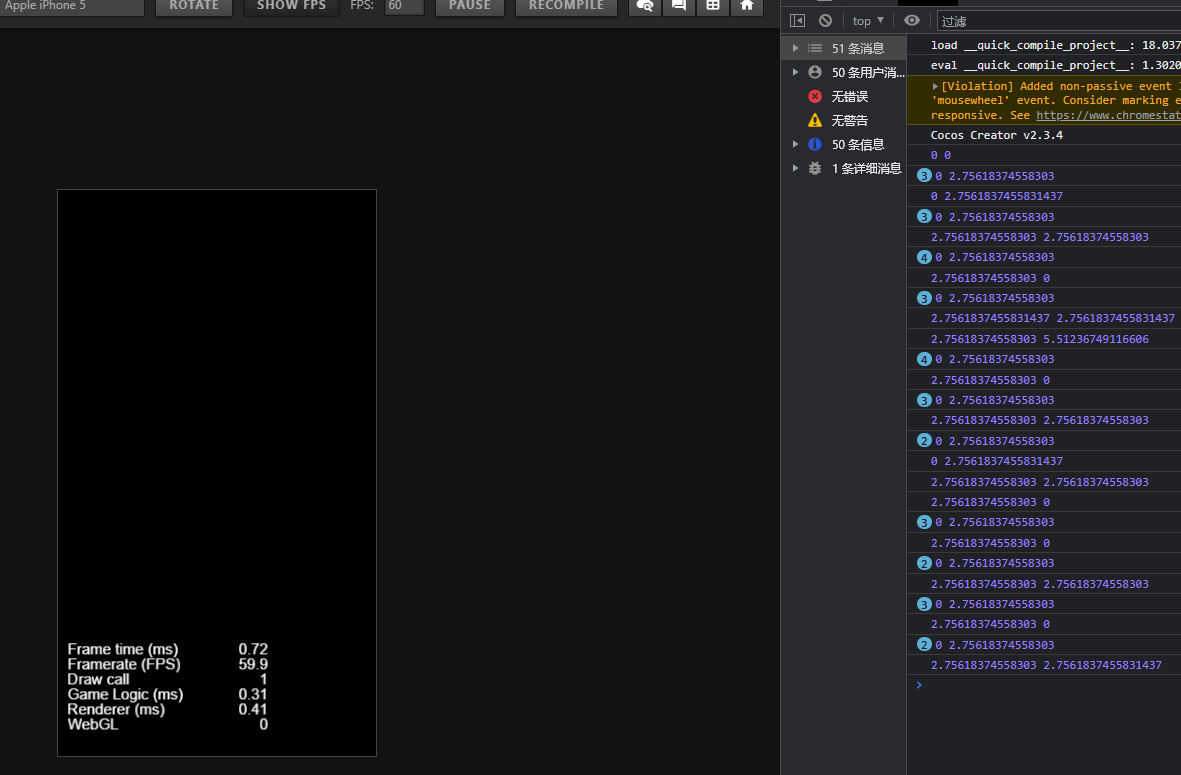This screenshot has height=775, width=1181.
Task: Click the user icon beside 50 条用户消息
Action: point(814,72)
